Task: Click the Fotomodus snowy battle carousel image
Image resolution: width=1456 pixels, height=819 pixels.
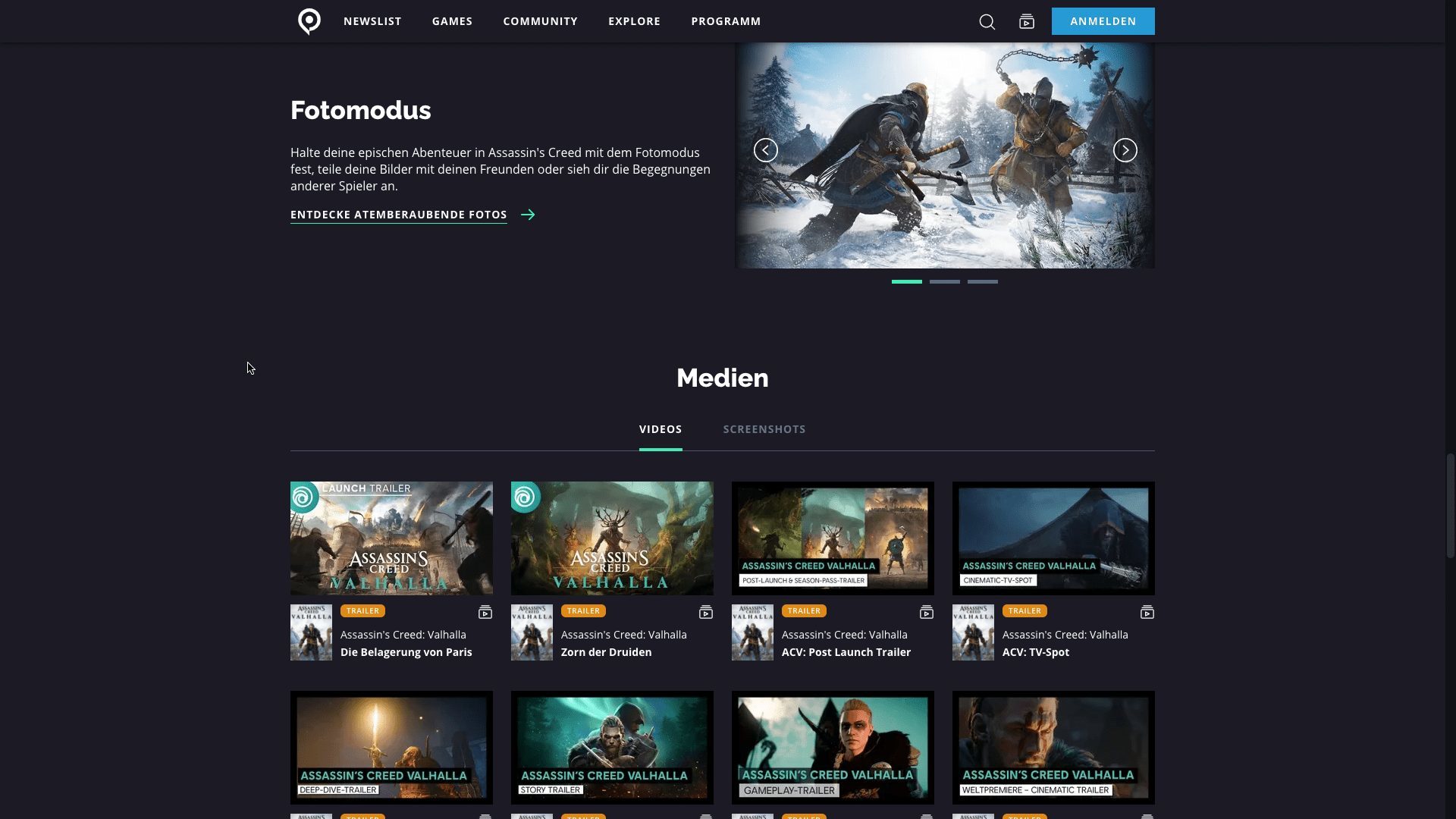Action: click(944, 155)
